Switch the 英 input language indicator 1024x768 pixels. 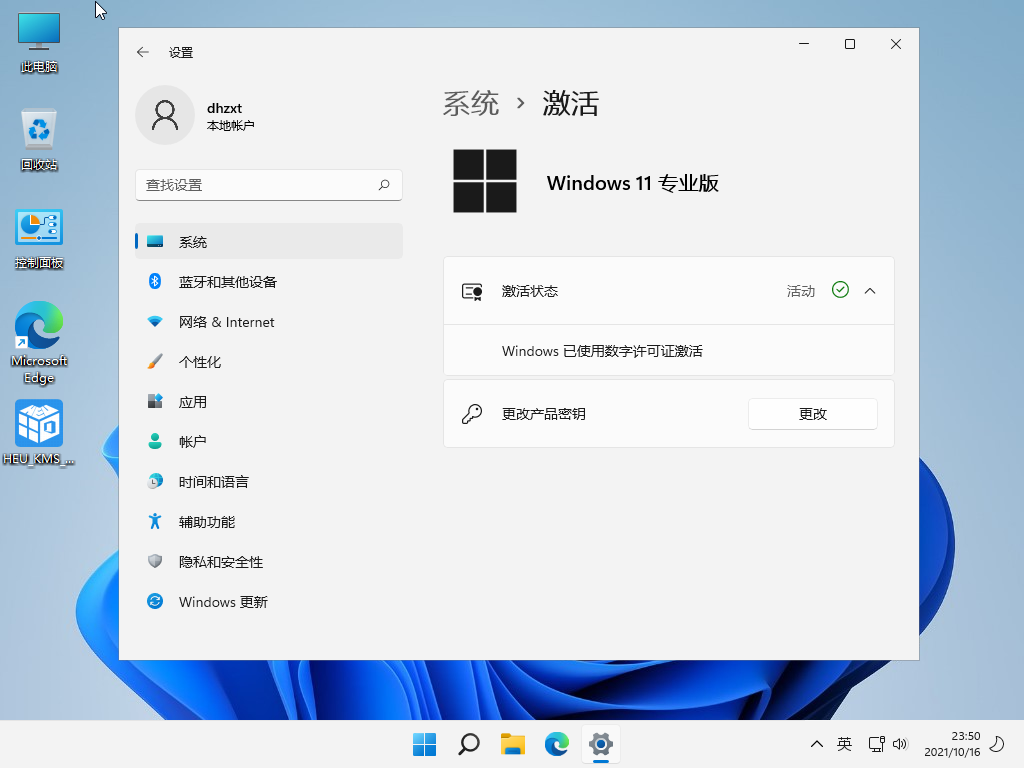[844, 744]
